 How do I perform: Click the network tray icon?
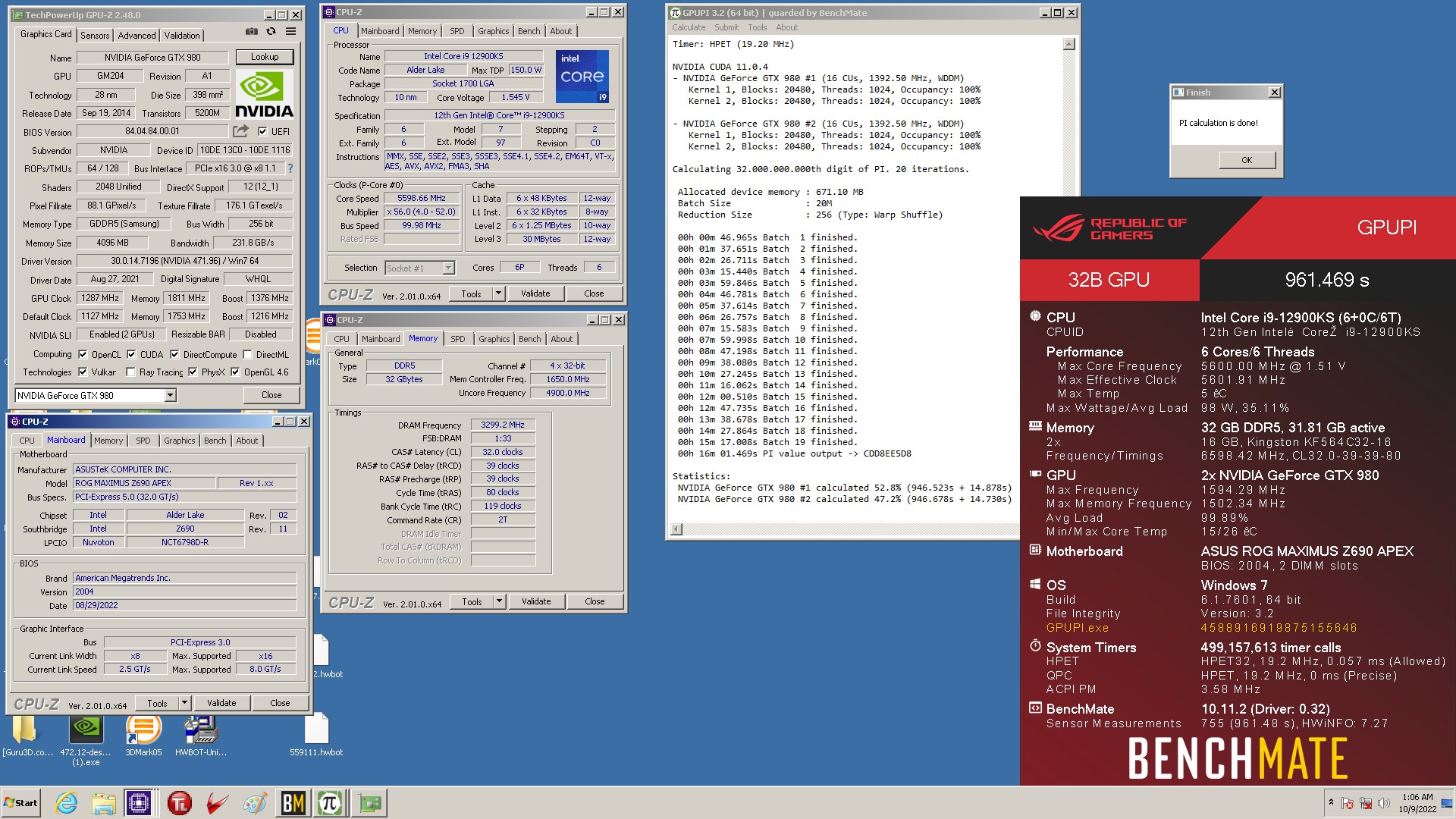coord(1367,803)
